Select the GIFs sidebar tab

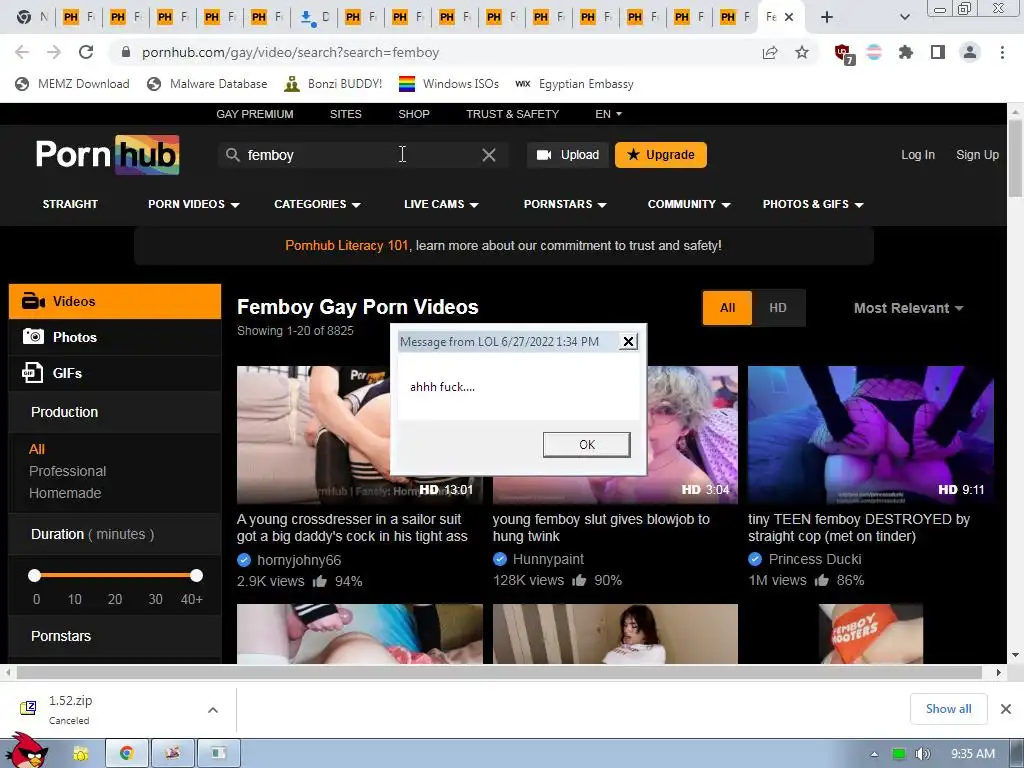(115, 373)
